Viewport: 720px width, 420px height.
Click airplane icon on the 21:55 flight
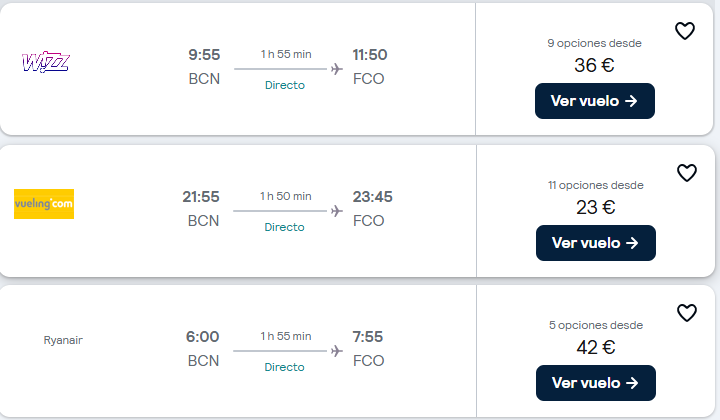336,211
